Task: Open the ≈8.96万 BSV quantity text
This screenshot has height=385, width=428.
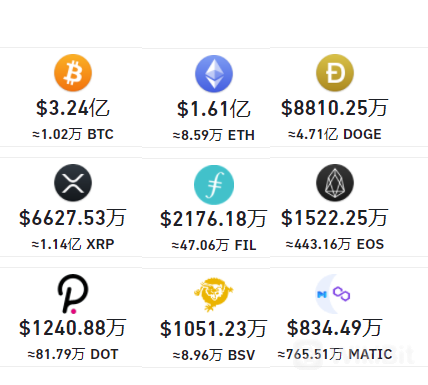Action: [x=214, y=355]
